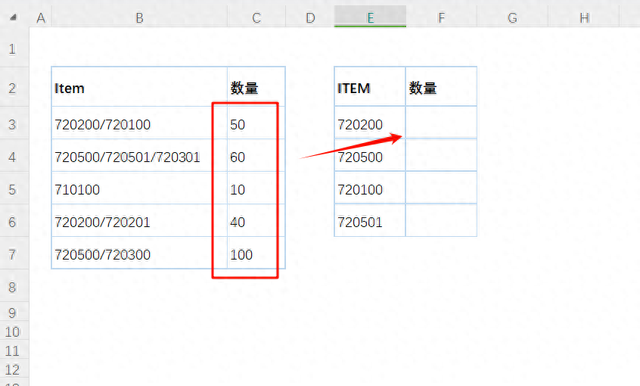Select the cell with value 100
This screenshot has width=640, height=386.
coord(256,253)
